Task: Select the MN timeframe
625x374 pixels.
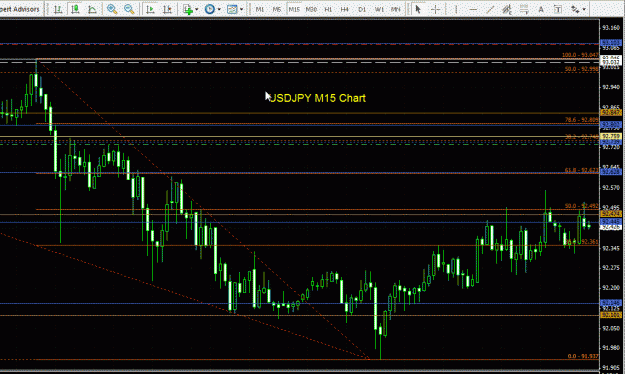Action: pos(395,9)
